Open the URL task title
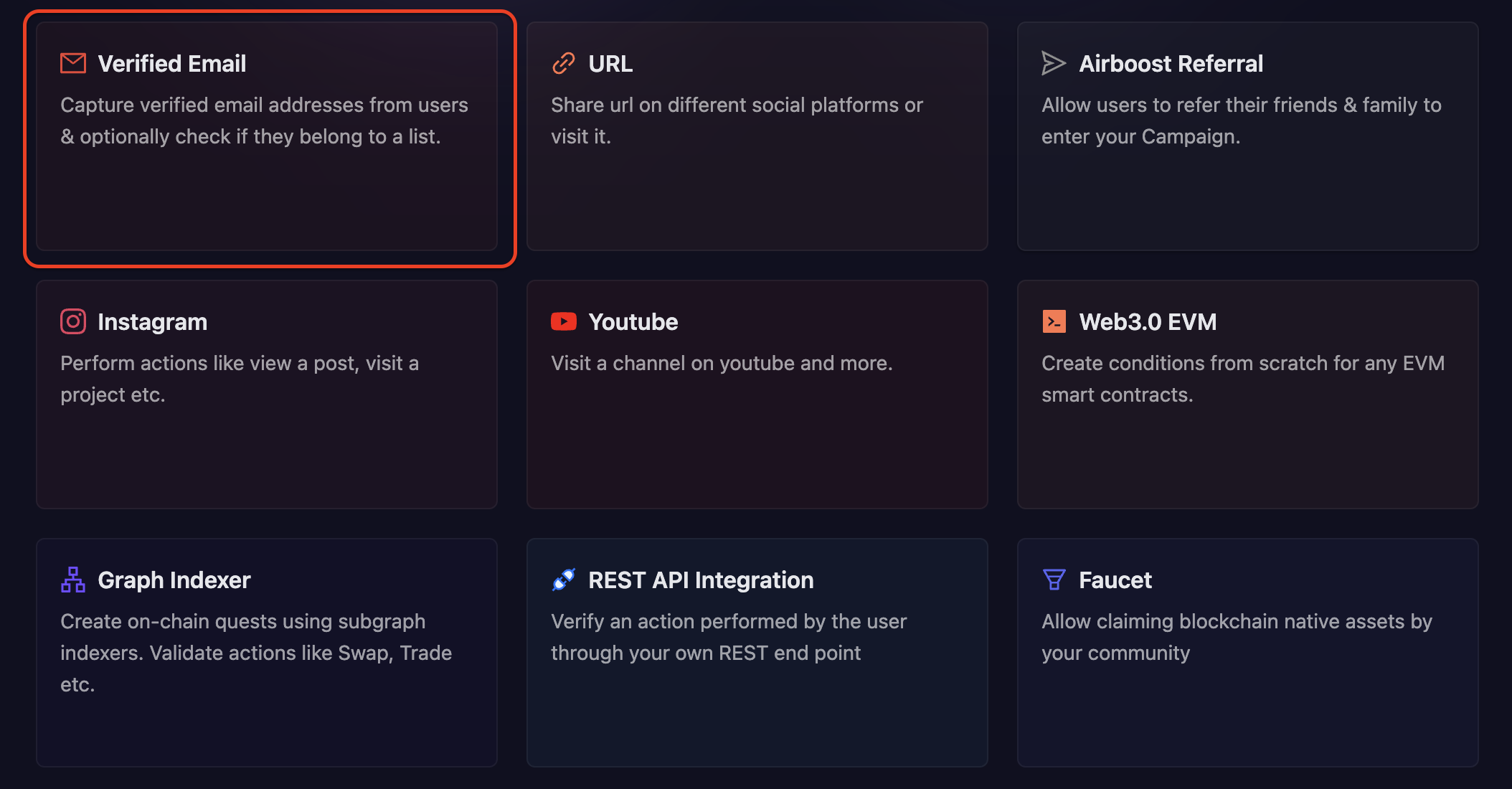The width and height of the screenshot is (1512, 789). click(x=610, y=64)
